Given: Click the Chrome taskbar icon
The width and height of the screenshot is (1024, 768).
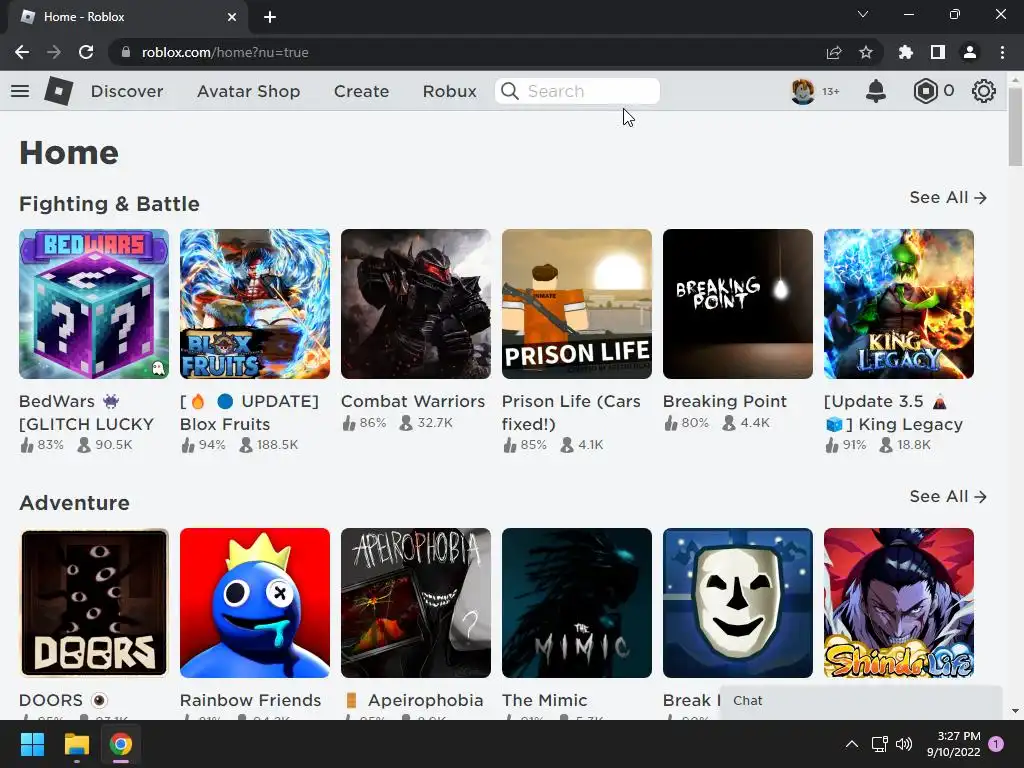Looking at the screenshot, I should [121, 744].
